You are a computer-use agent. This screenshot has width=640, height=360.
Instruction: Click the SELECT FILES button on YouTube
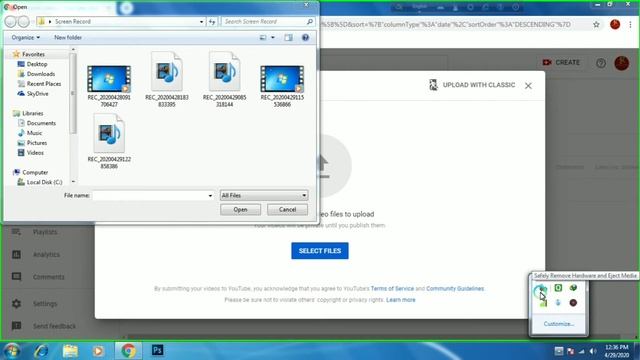coord(320,251)
